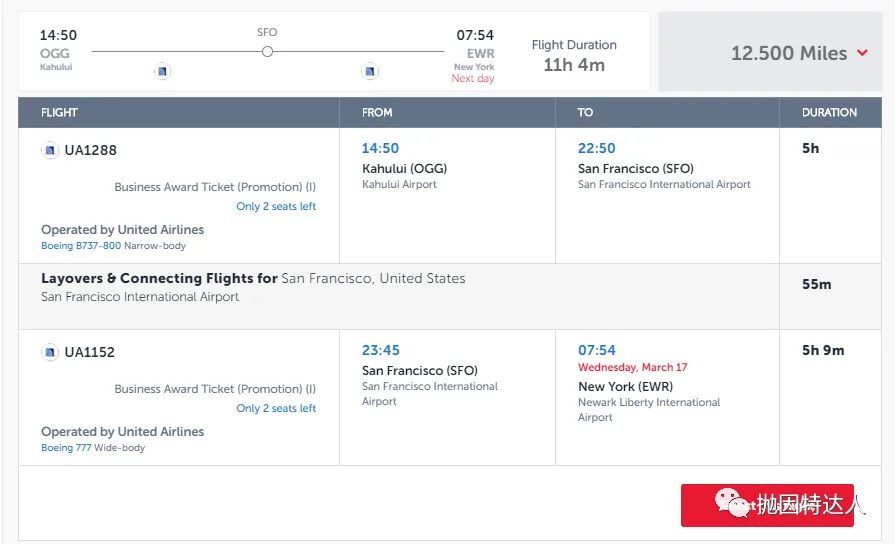Click 'Only 2 seats left' under UA1152

pos(276,408)
